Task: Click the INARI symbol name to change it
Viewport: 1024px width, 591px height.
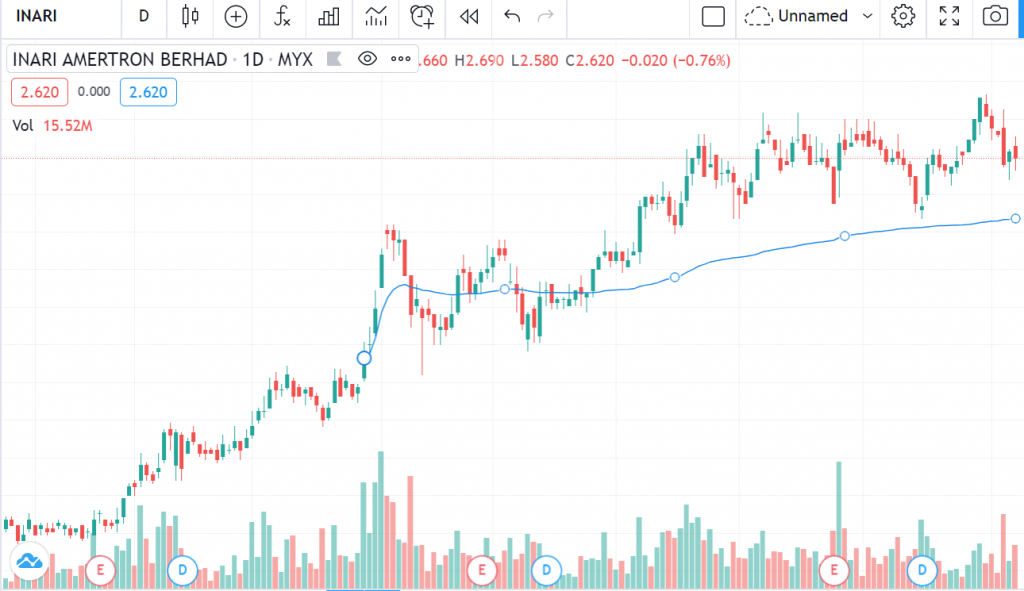Action: tap(35, 16)
